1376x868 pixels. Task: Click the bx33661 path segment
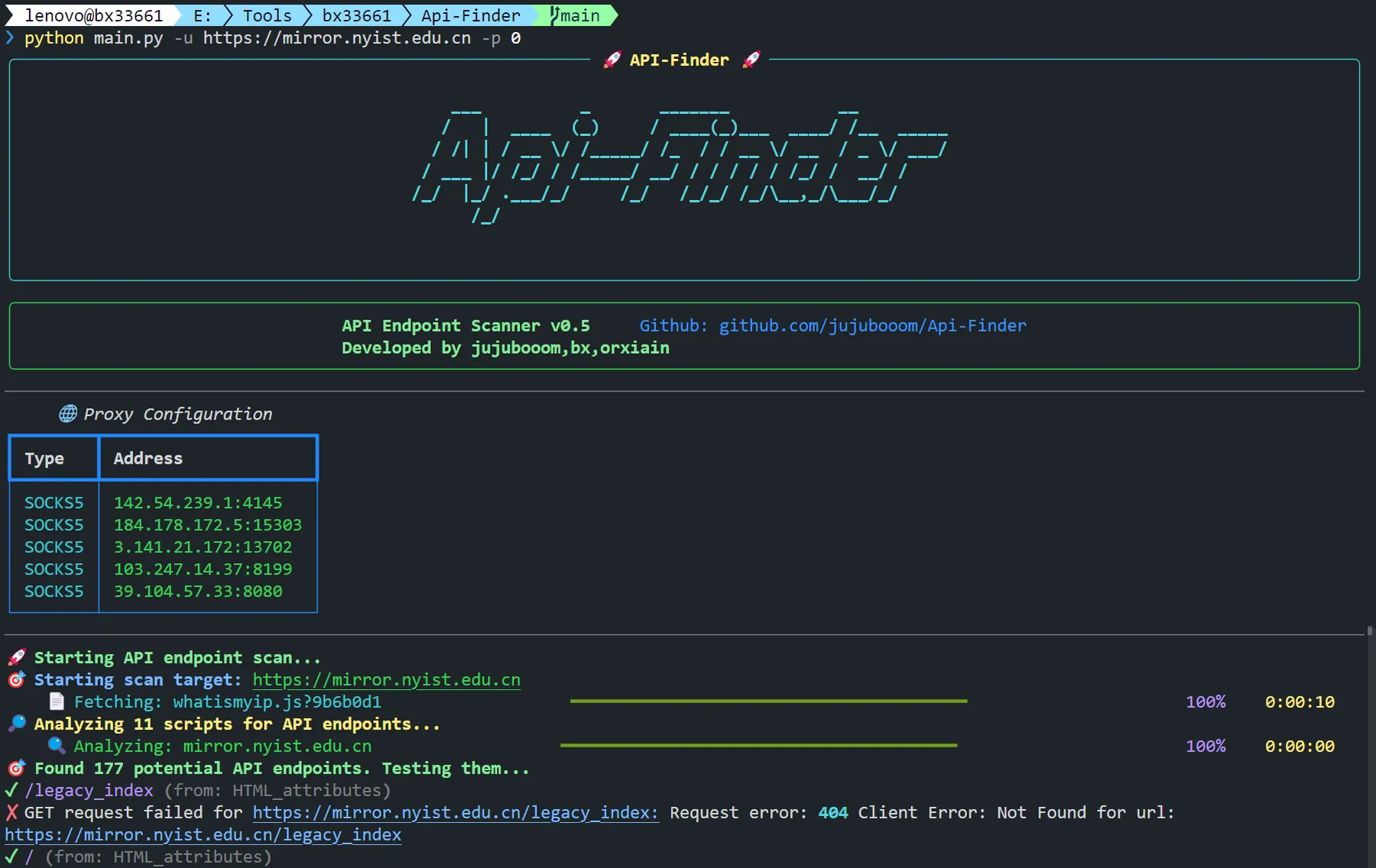(x=356, y=15)
